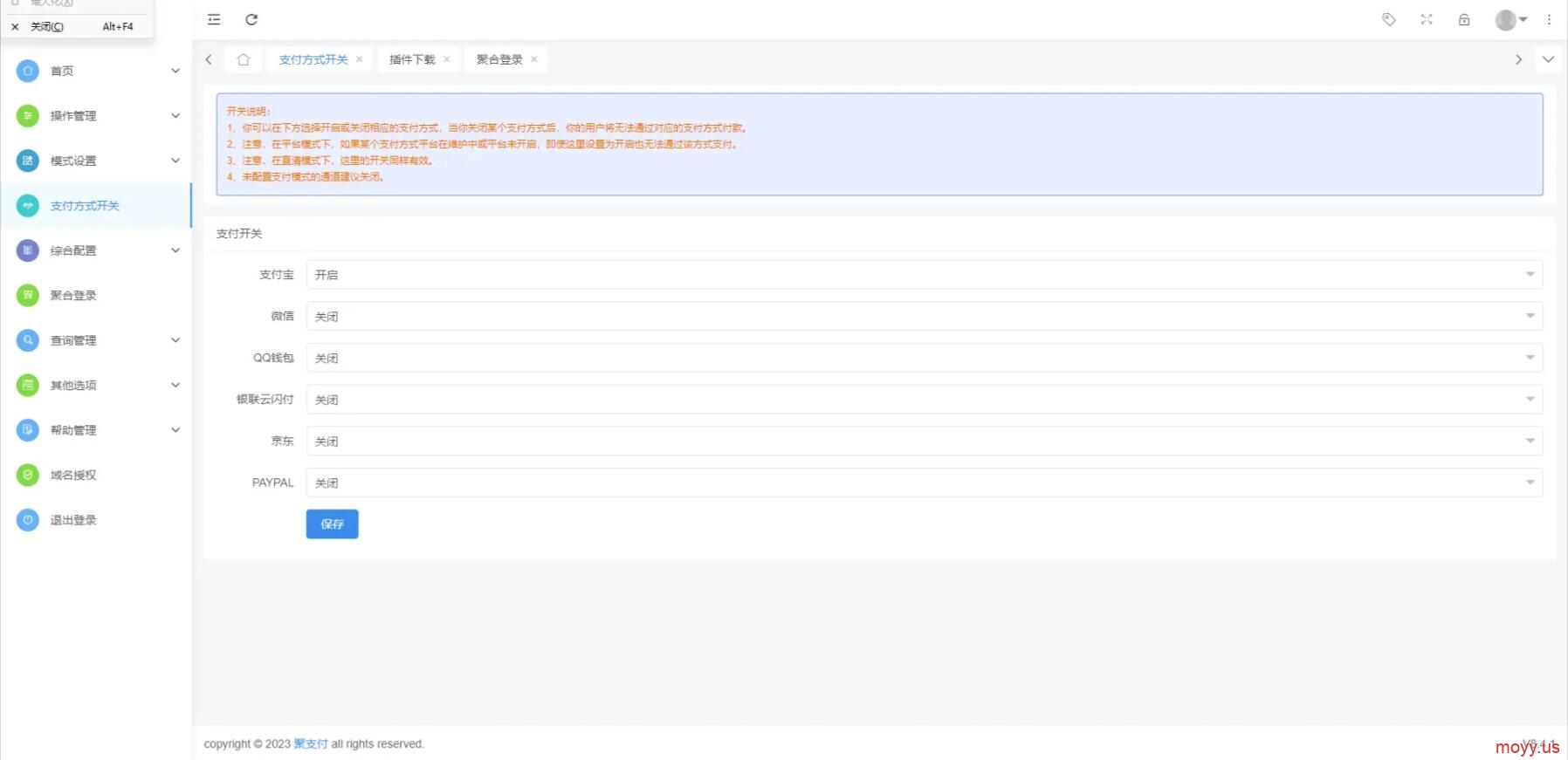This screenshot has width=1568, height=760.
Task: Click the 退出登录 power icon
Action: click(28, 520)
